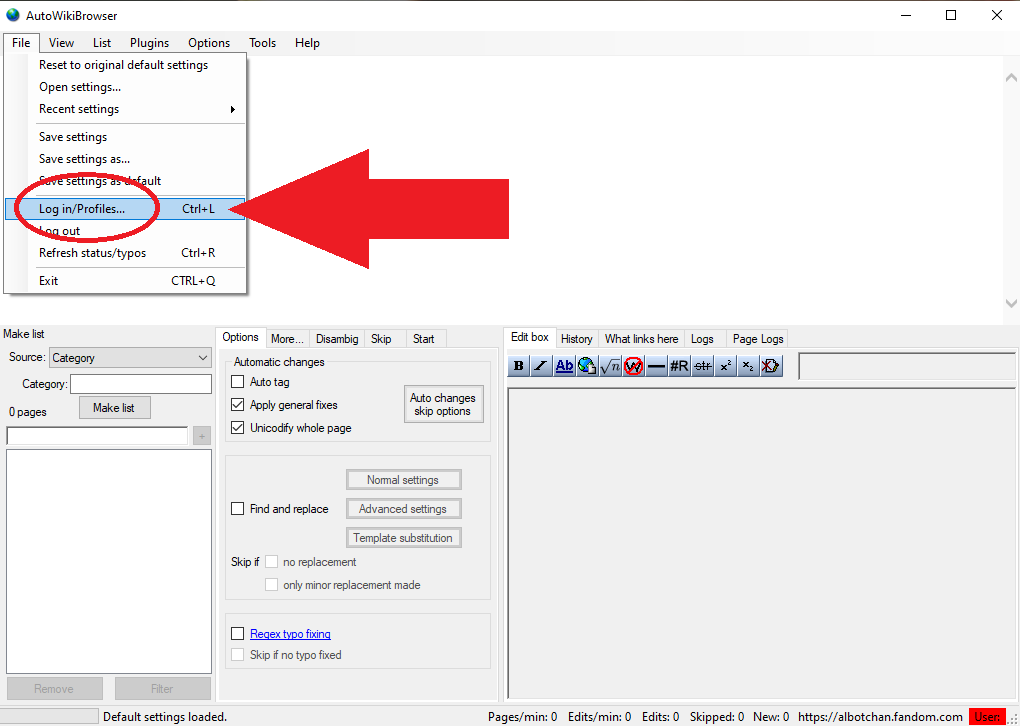Screen dimensions: 1020x726
Task: Apply bold formatting in edit box toolbar
Action: (x=518, y=366)
